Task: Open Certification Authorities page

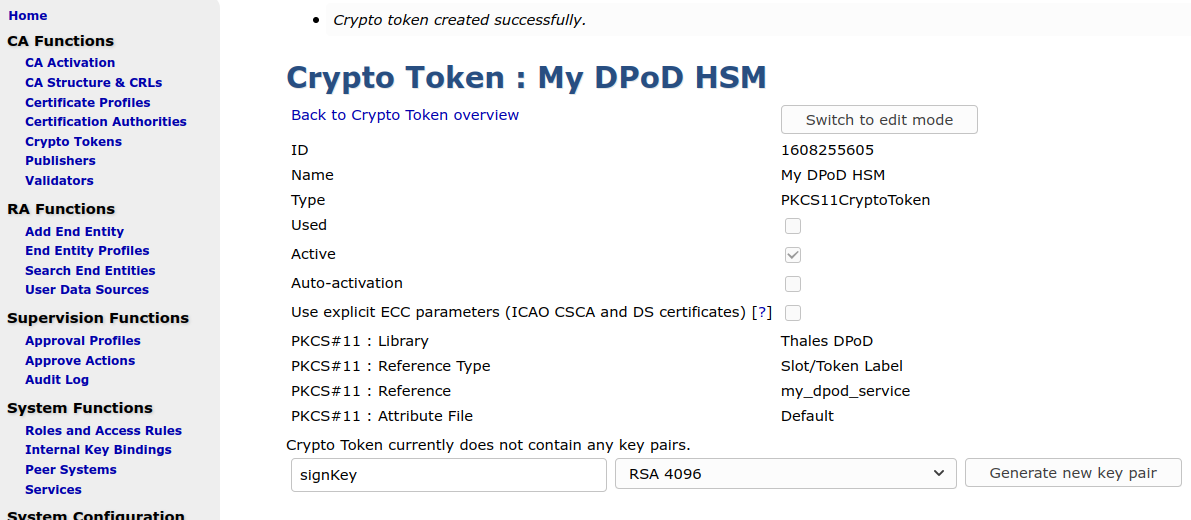Action: 106,122
